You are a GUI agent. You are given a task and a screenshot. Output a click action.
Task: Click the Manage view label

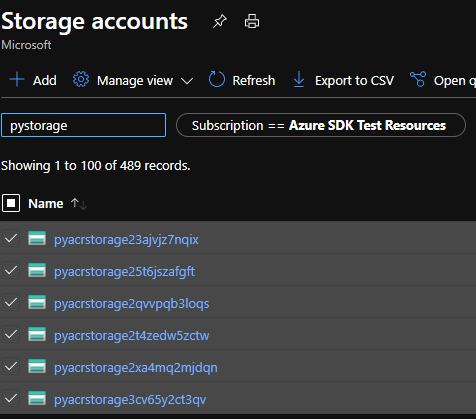coord(135,81)
